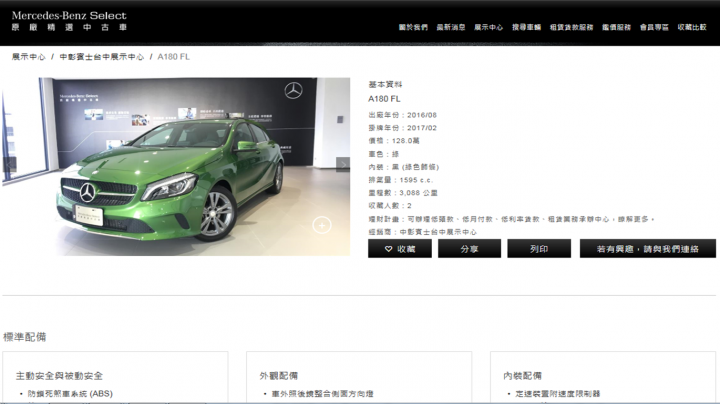Select the 收藏人數：2 line
Viewport: 720px width, 404px height.
coord(390,206)
